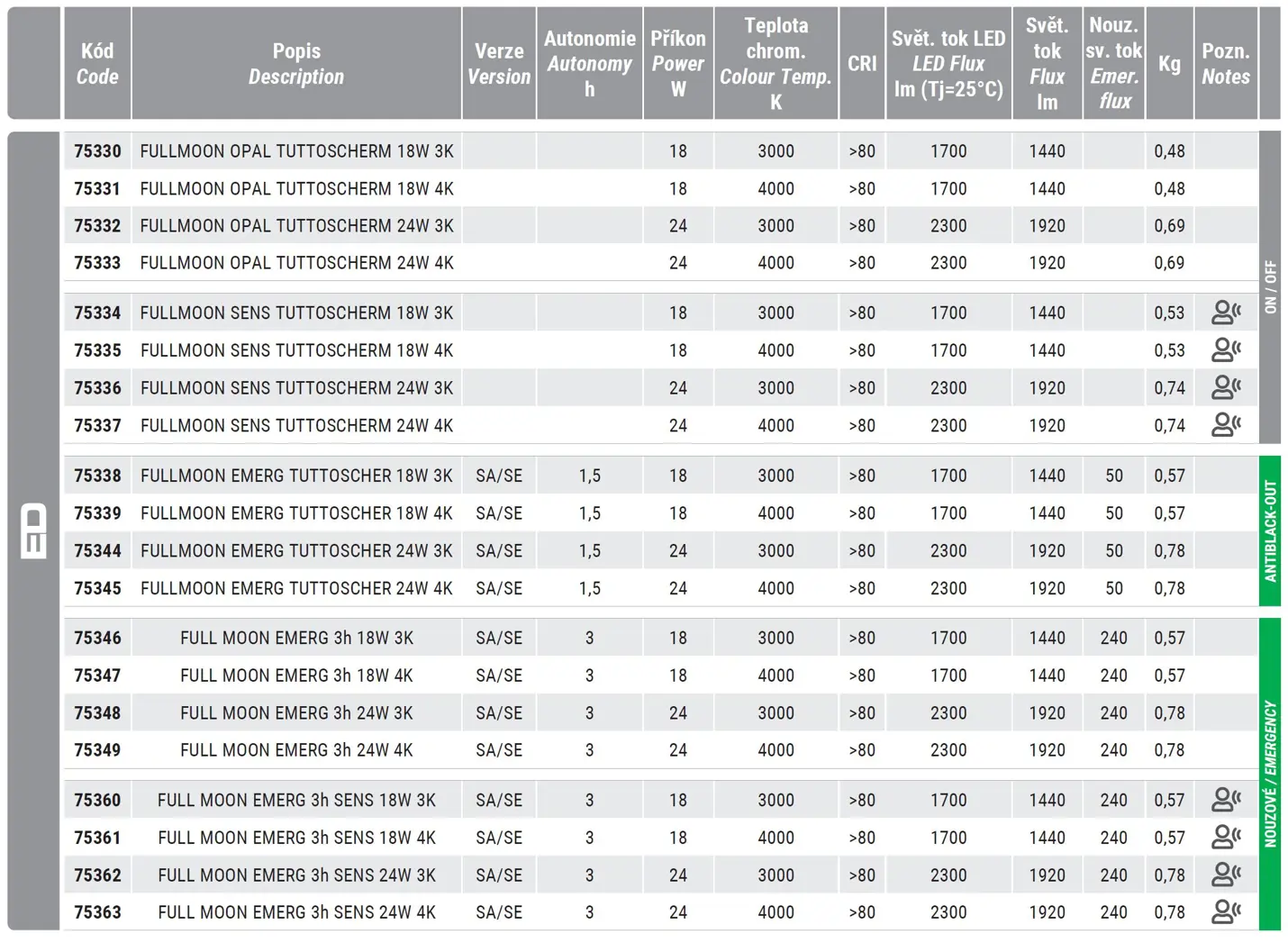Viewport: 1288px width, 943px height.
Task: Click the Kód Code column header
Action: pyautogui.click(x=97, y=64)
